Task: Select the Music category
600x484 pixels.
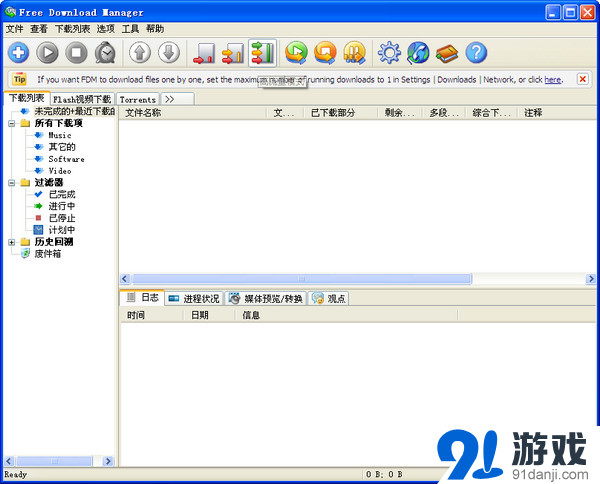Action: (60, 135)
